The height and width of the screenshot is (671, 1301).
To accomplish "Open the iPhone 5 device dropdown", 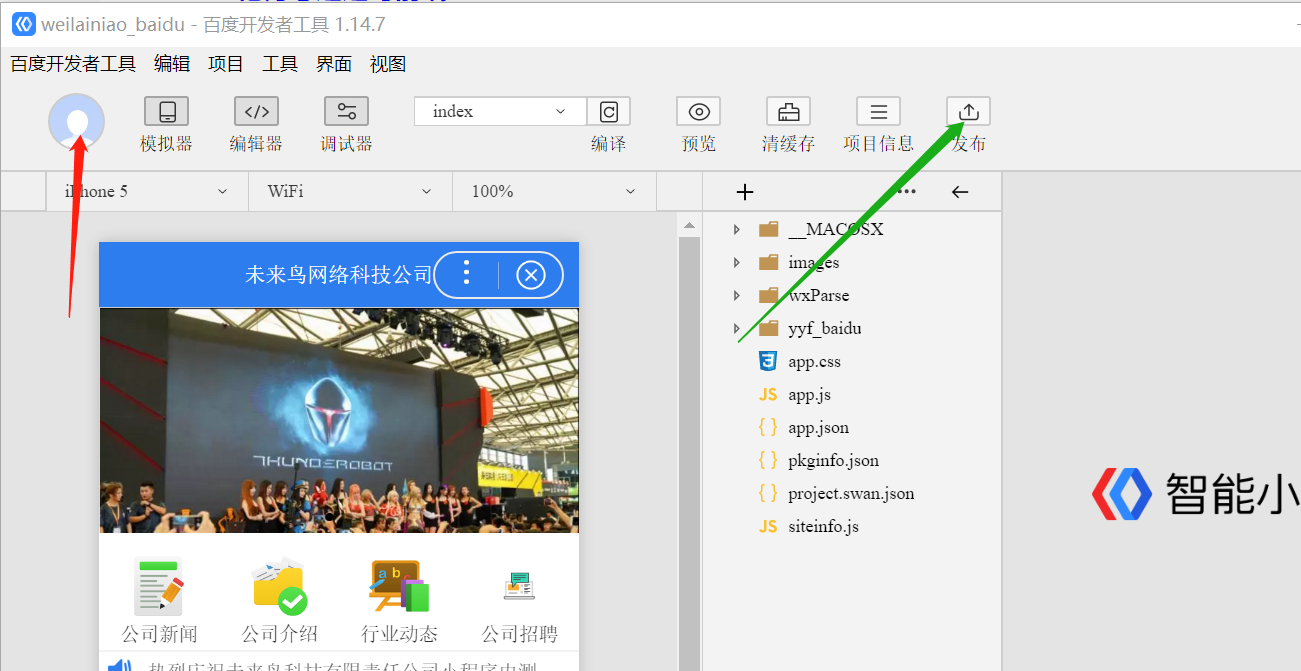I will point(147,191).
